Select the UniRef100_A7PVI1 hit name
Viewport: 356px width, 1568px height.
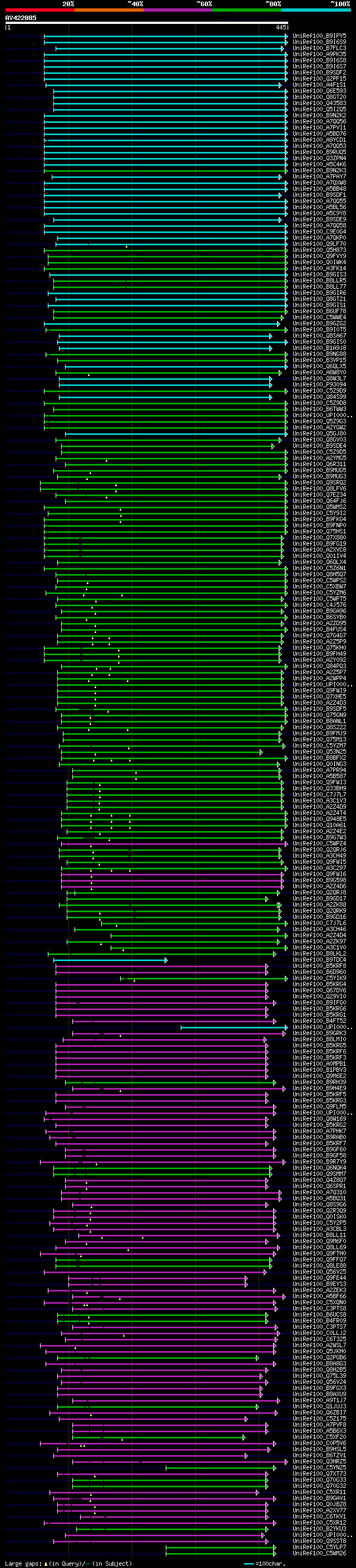[x=319, y=128]
